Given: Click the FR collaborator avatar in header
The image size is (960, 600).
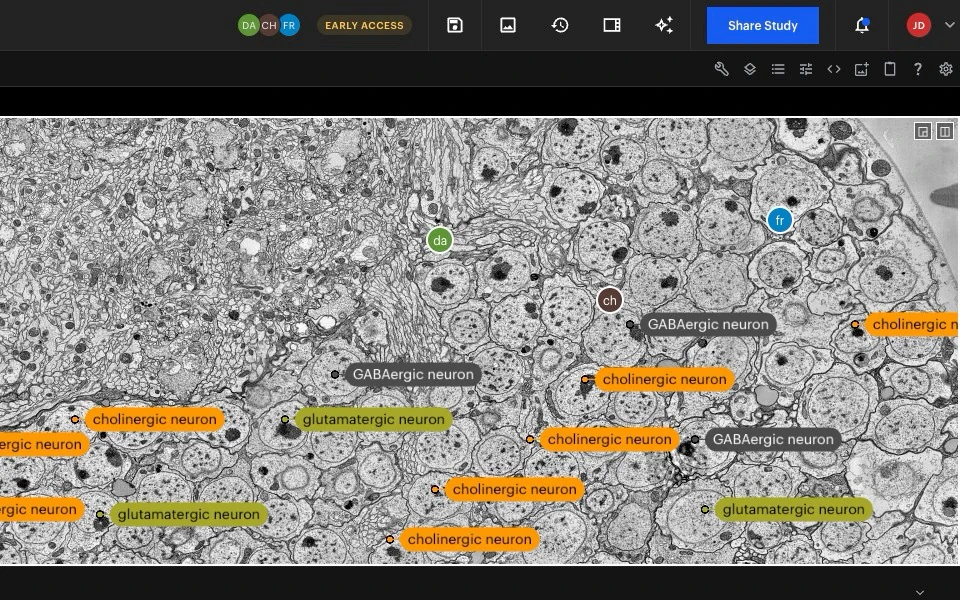Looking at the screenshot, I should (x=290, y=26).
